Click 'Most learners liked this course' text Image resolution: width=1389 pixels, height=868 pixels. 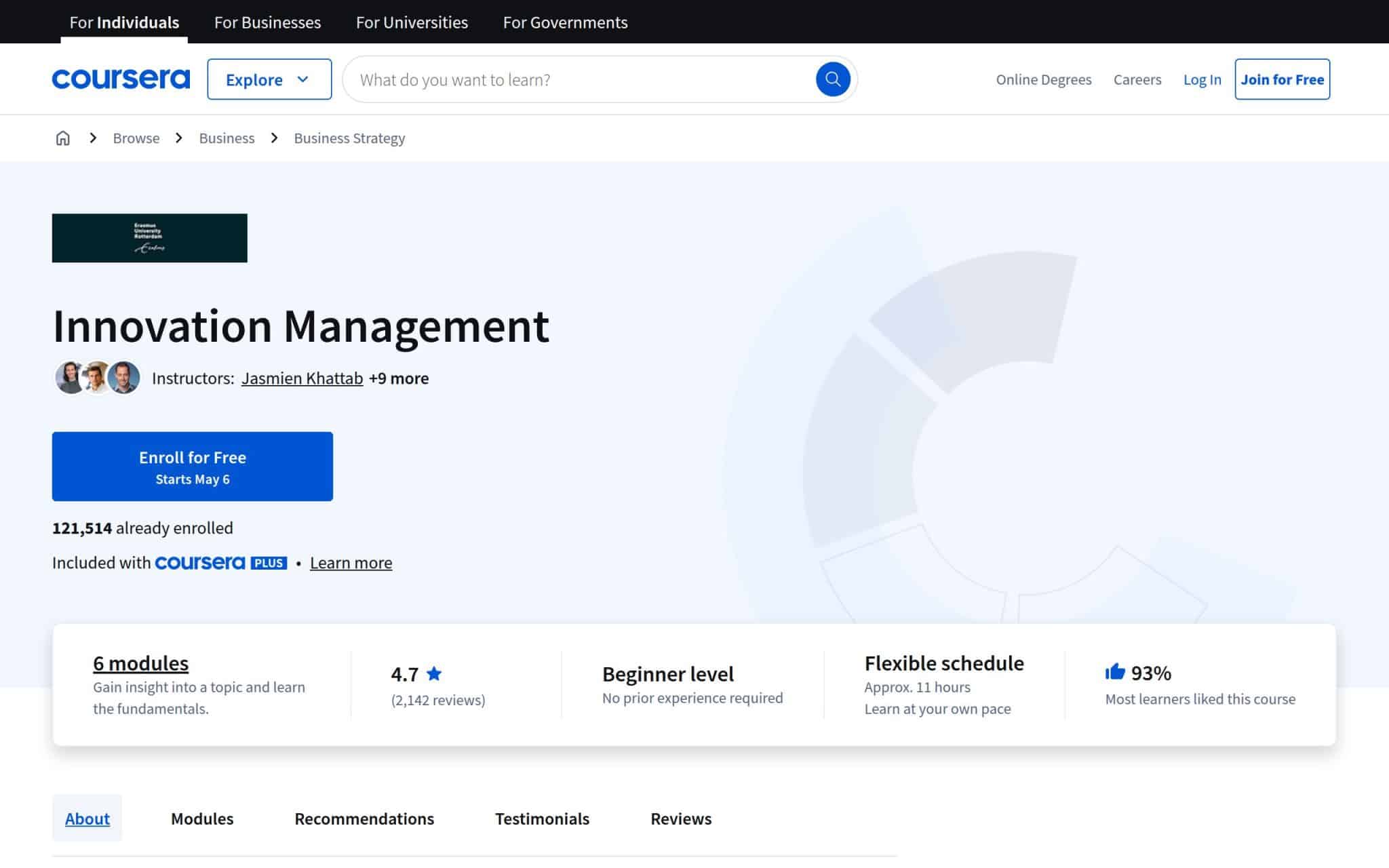pos(1200,699)
